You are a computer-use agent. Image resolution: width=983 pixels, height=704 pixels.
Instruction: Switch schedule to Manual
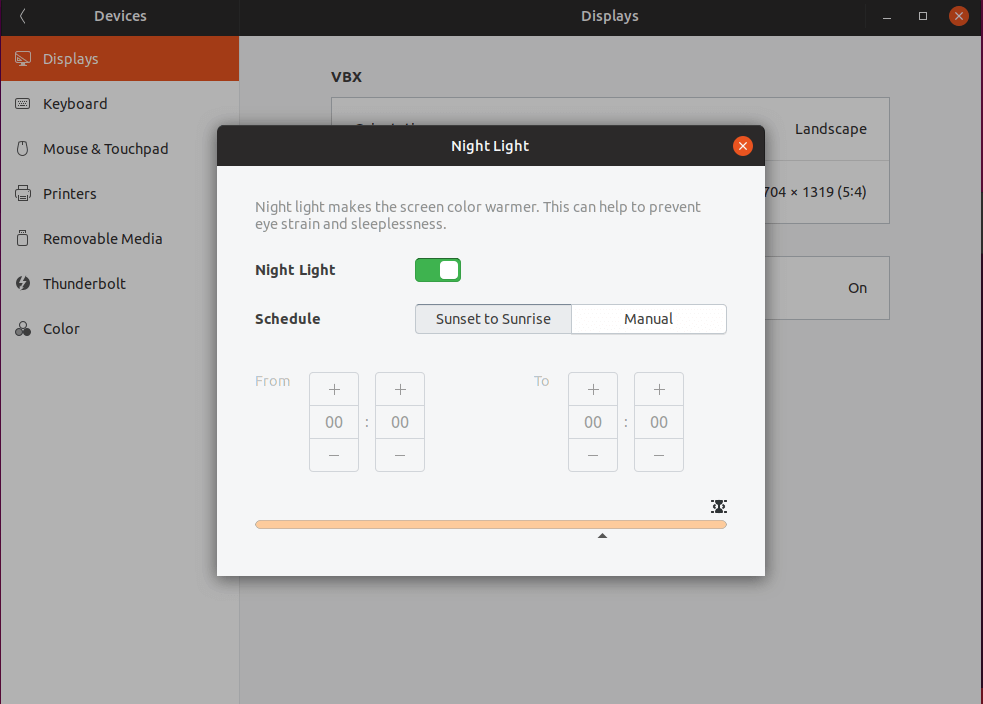click(x=648, y=319)
